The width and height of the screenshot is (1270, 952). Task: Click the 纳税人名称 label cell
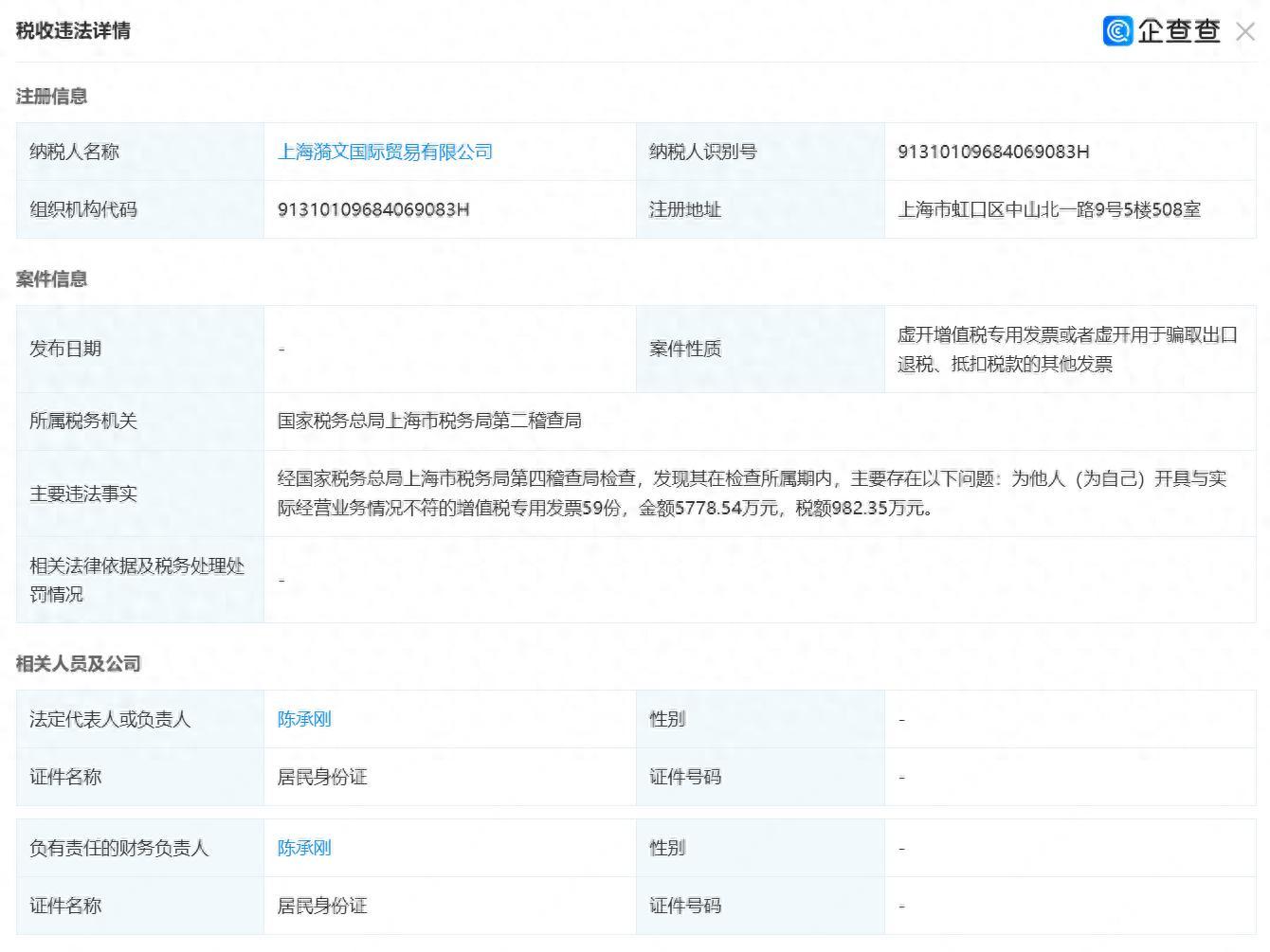pos(140,152)
